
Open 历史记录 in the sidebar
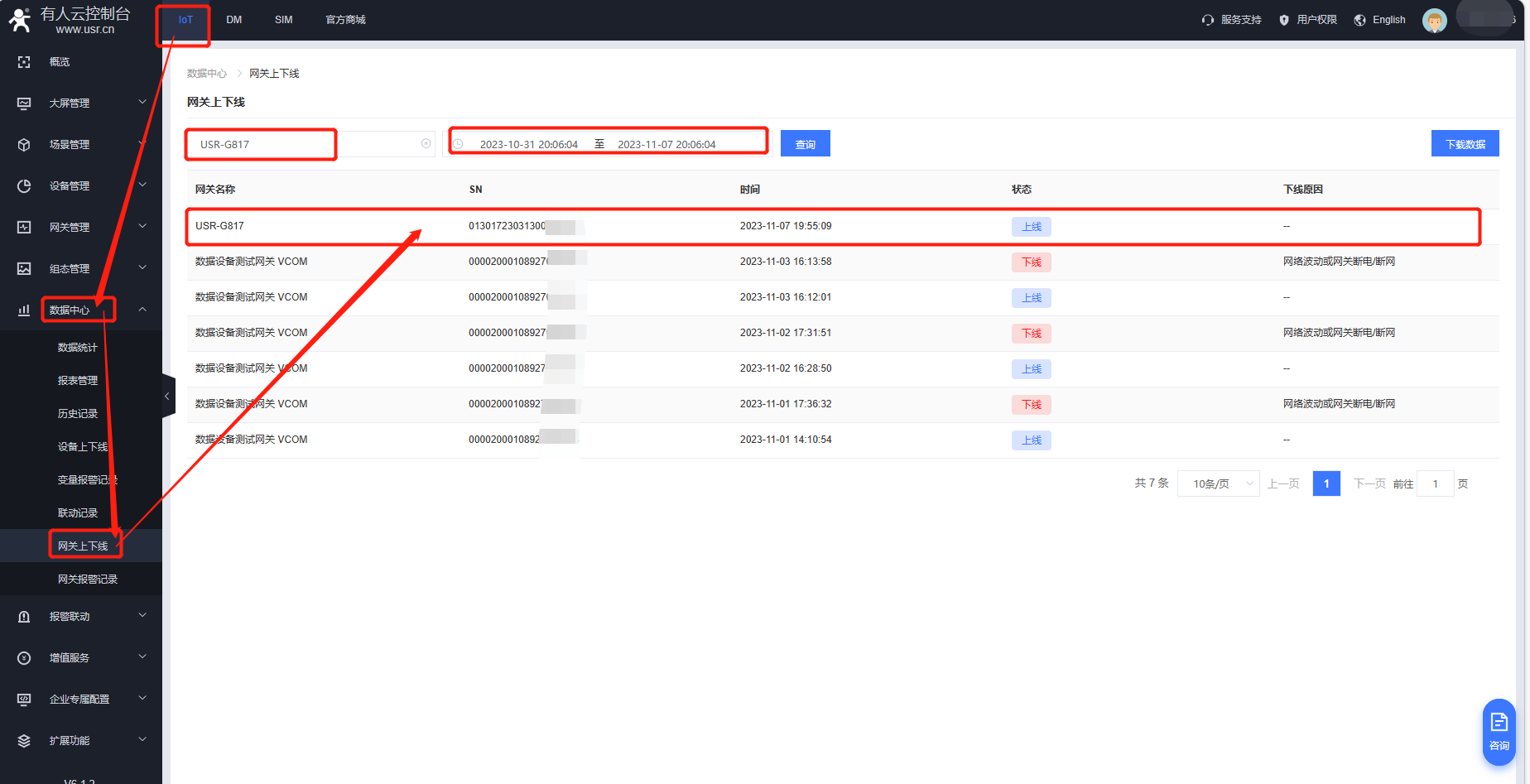click(78, 413)
